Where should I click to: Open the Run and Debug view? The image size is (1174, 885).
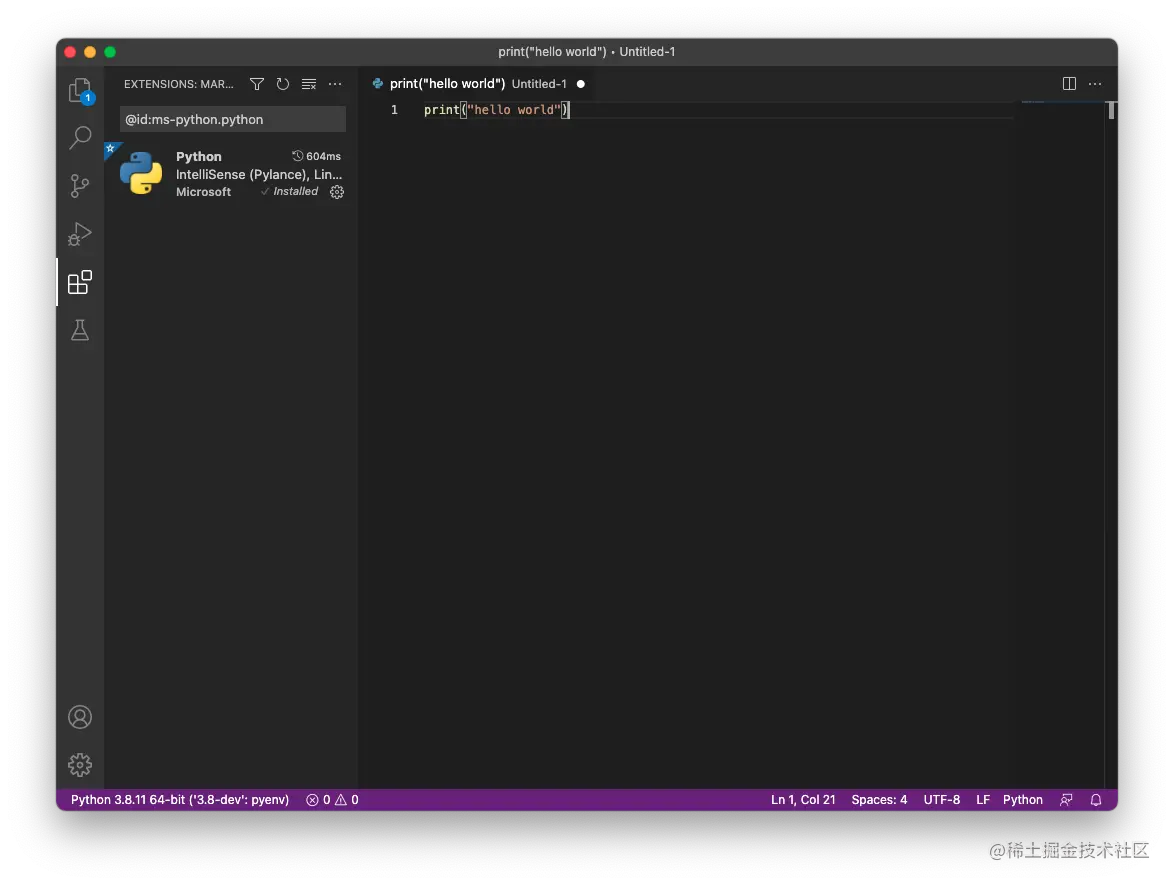point(80,234)
